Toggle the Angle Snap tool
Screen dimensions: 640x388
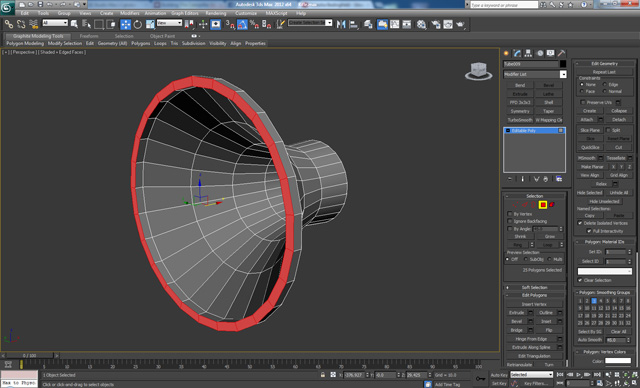pos(242,24)
